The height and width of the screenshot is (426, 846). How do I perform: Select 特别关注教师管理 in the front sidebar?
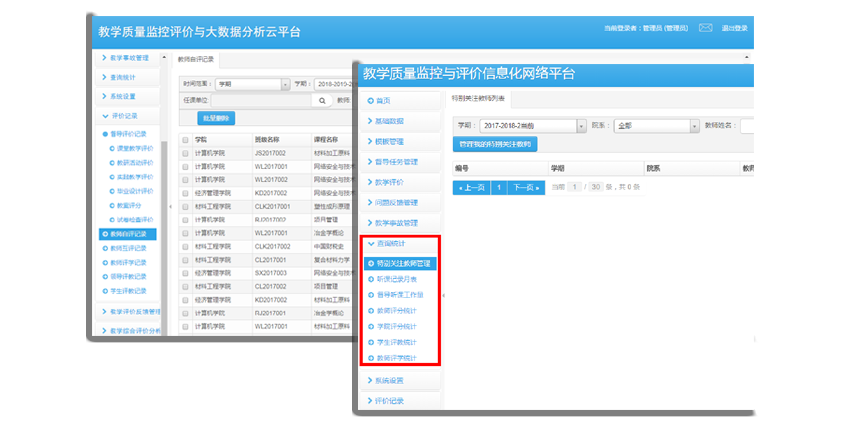pos(400,264)
